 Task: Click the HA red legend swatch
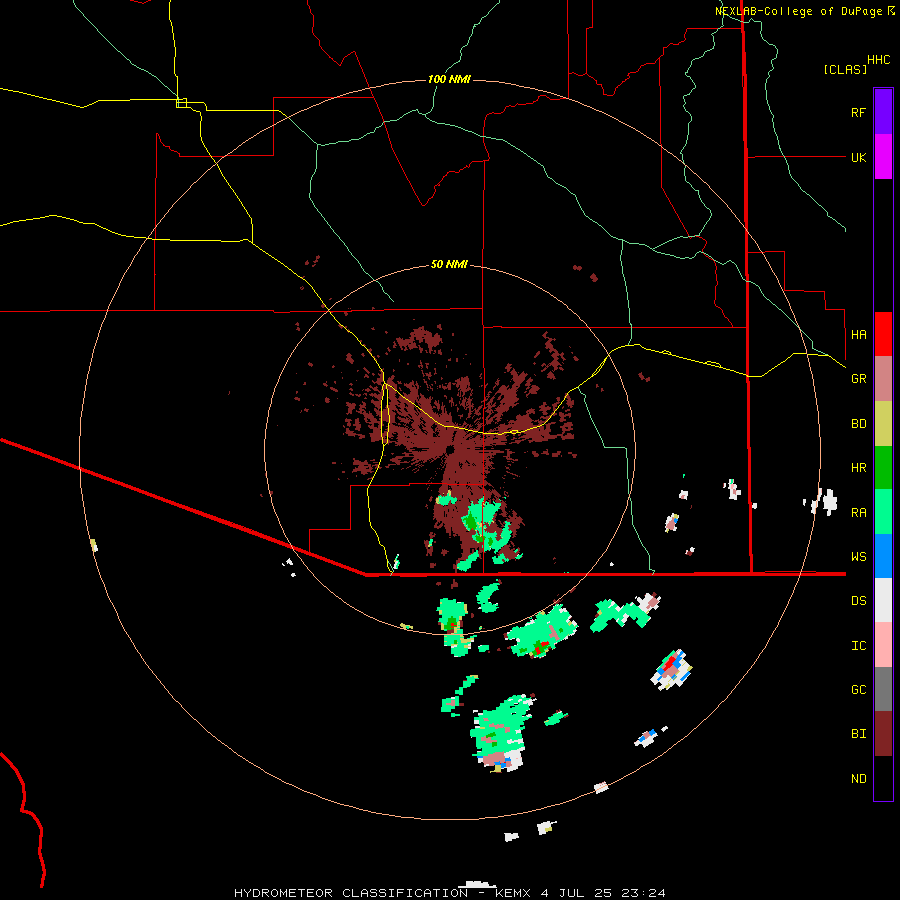click(x=883, y=334)
